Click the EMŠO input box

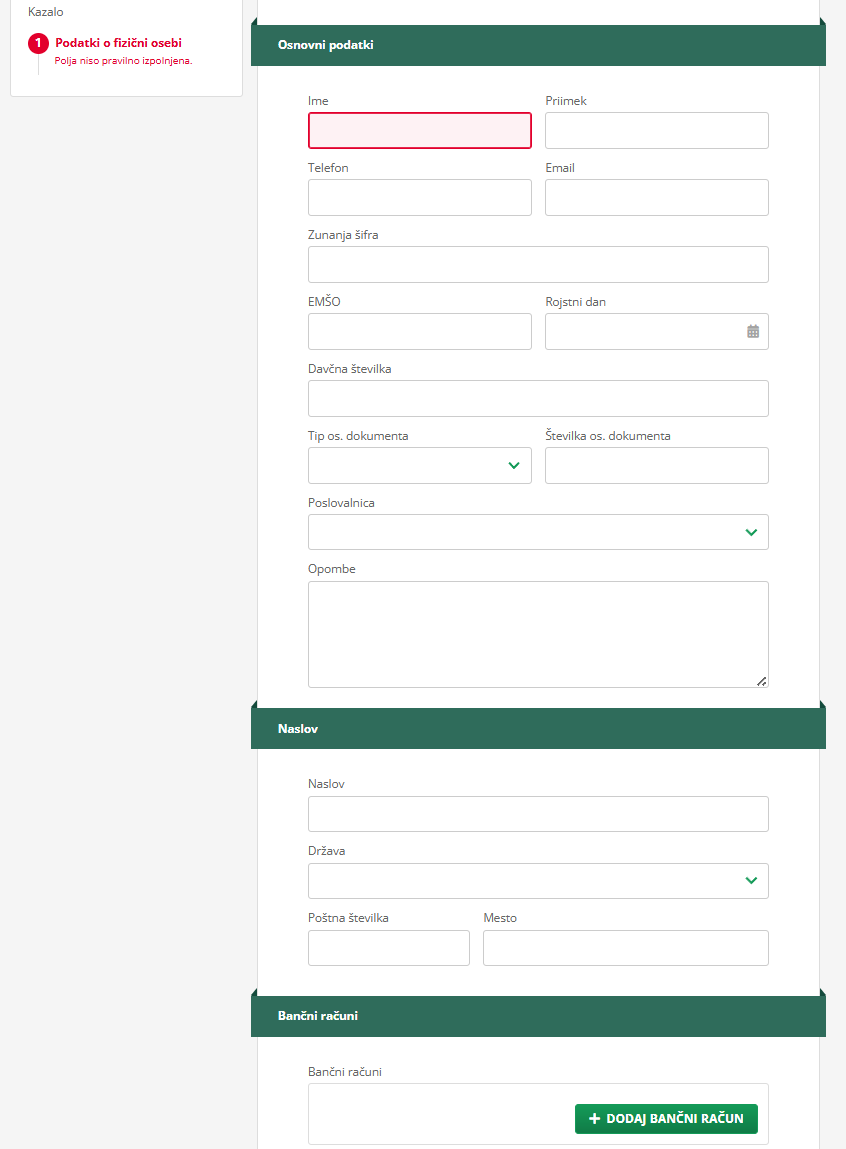tap(419, 332)
